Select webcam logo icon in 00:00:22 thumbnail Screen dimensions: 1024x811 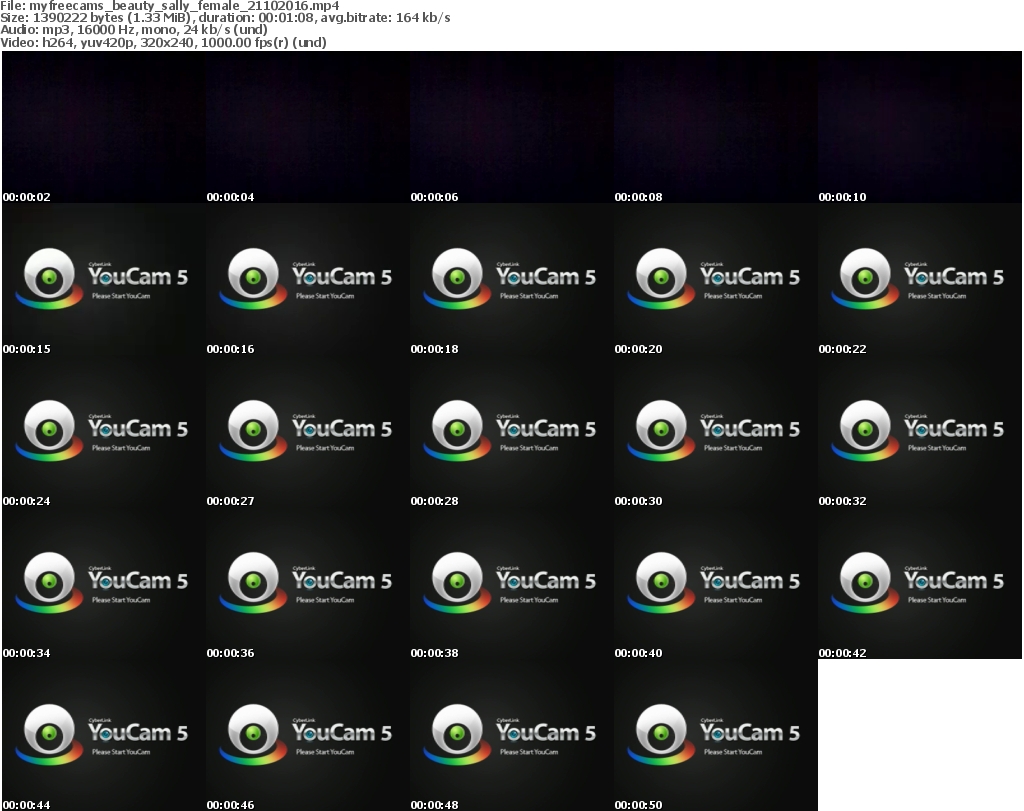point(864,275)
